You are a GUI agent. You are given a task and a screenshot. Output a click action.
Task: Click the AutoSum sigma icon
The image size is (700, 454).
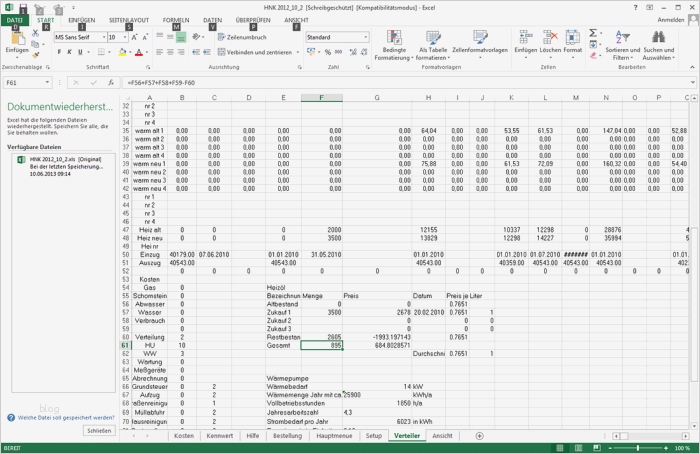point(593,33)
